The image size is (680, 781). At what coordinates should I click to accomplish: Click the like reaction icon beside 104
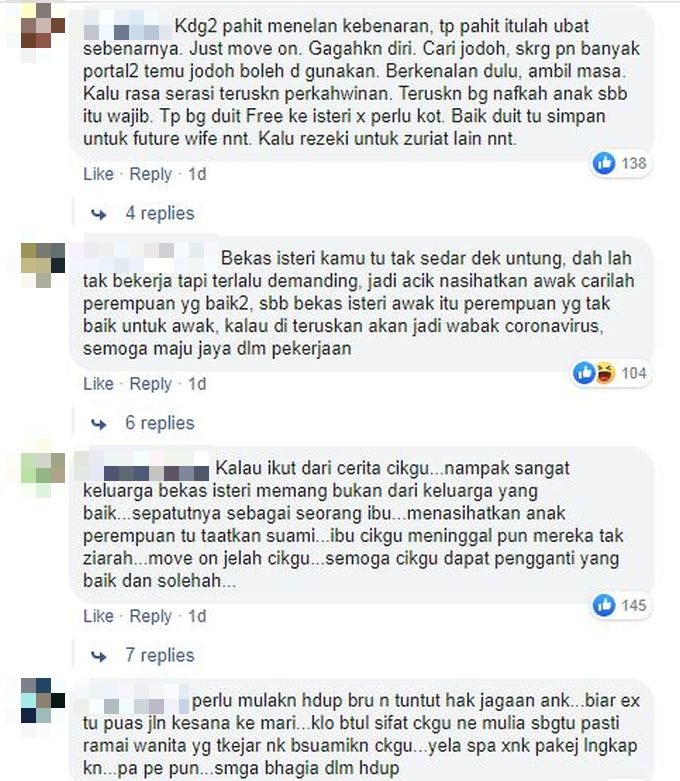pyautogui.click(x=584, y=373)
